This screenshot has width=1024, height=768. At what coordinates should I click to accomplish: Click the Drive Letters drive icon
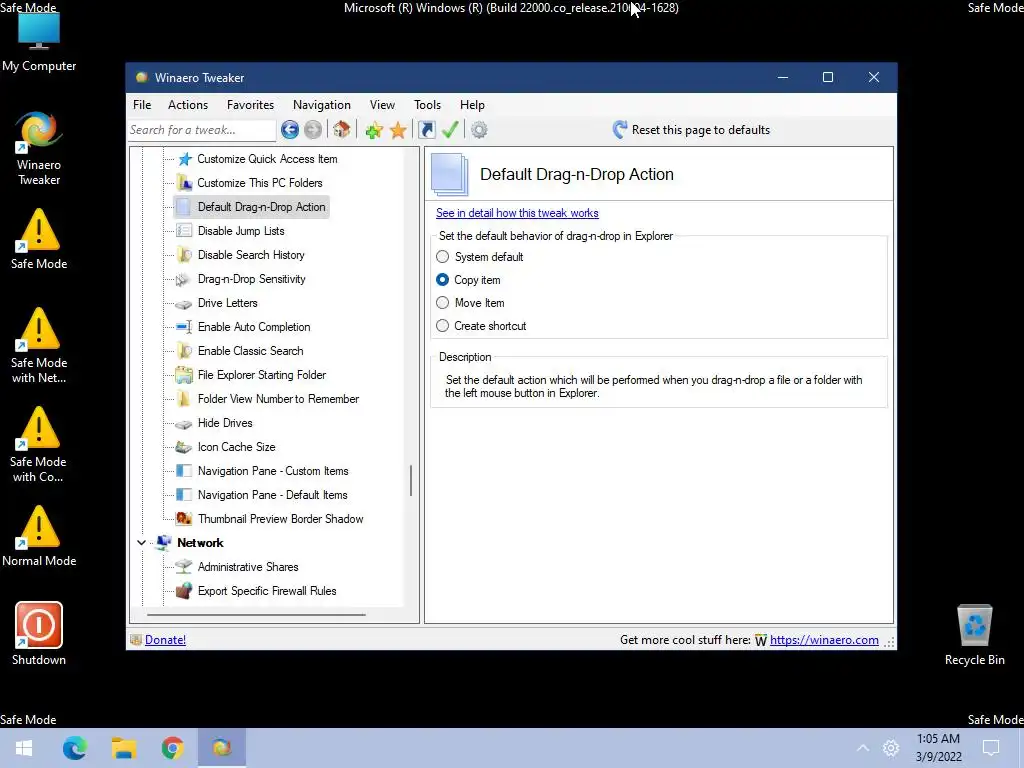tap(184, 304)
